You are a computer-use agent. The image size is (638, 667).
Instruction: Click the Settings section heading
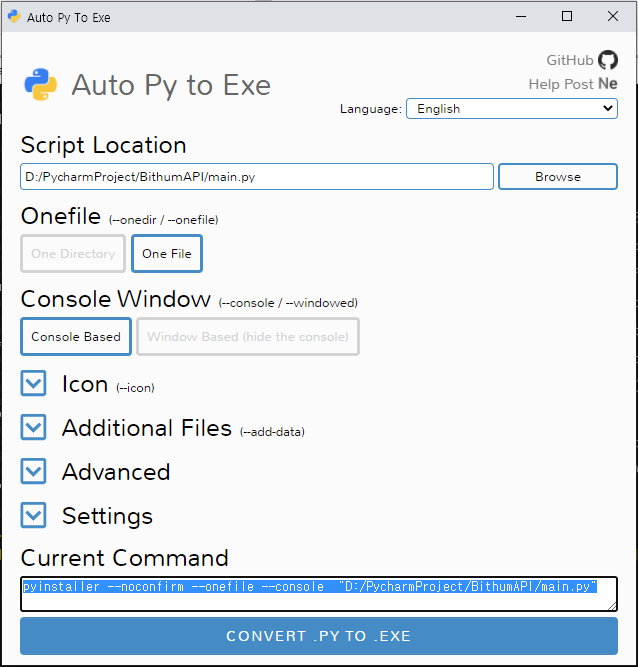coord(107,516)
